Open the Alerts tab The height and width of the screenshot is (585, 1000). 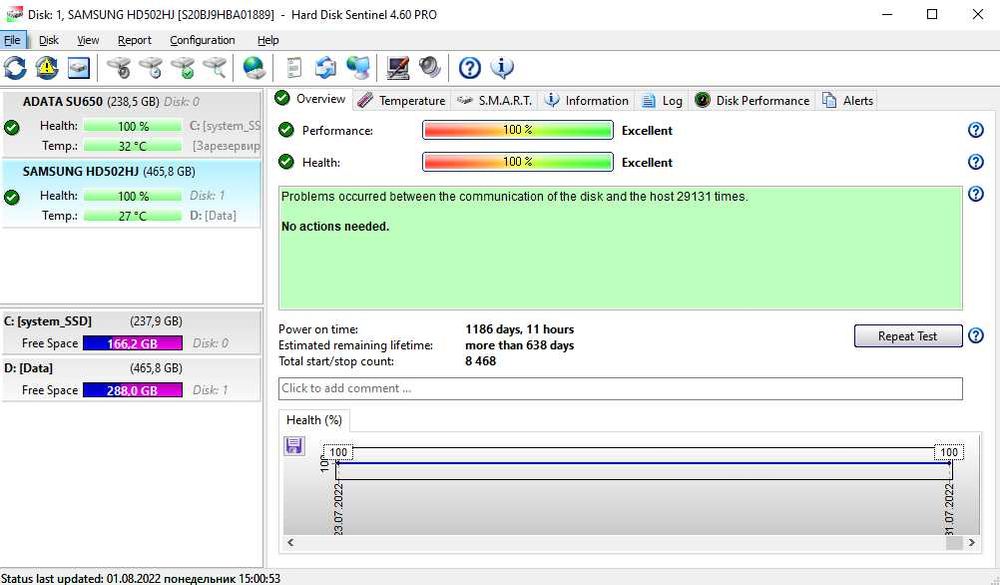click(848, 101)
